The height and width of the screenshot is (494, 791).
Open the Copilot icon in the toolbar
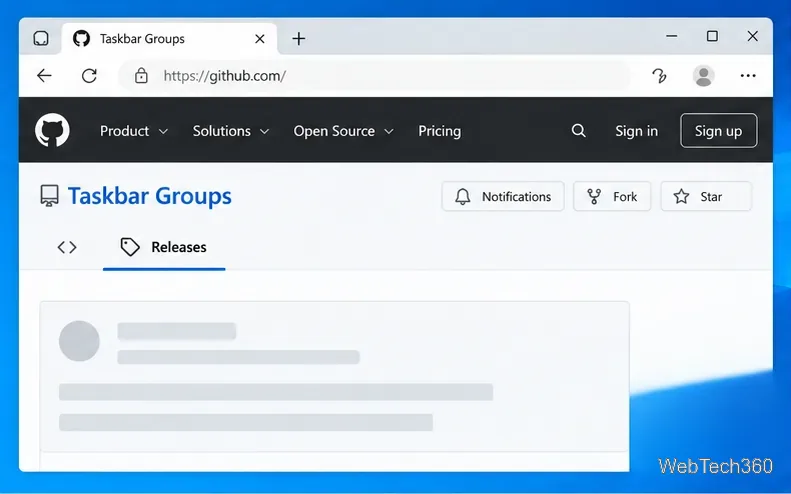click(659, 76)
